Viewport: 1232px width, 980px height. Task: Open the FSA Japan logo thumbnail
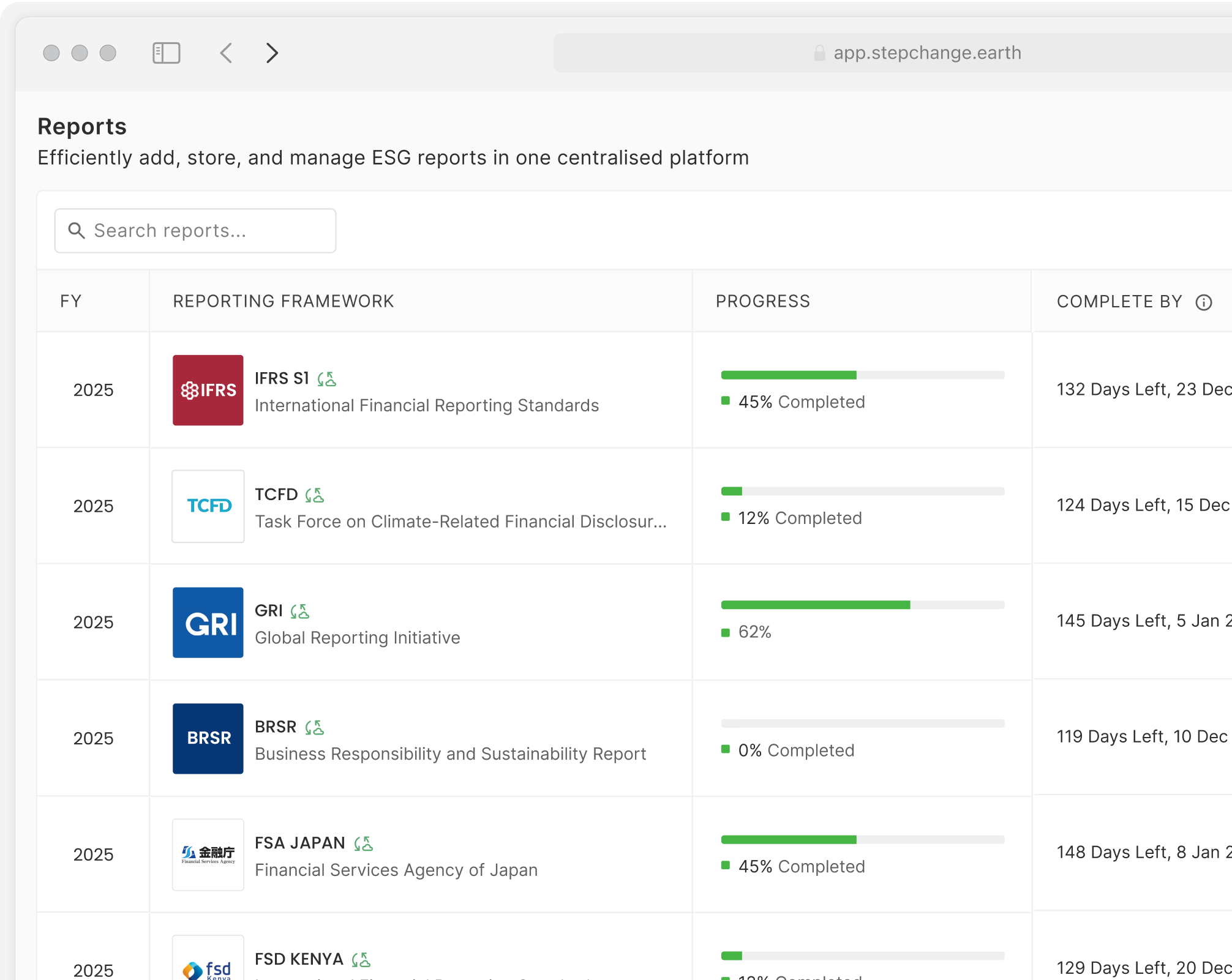point(208,855)
